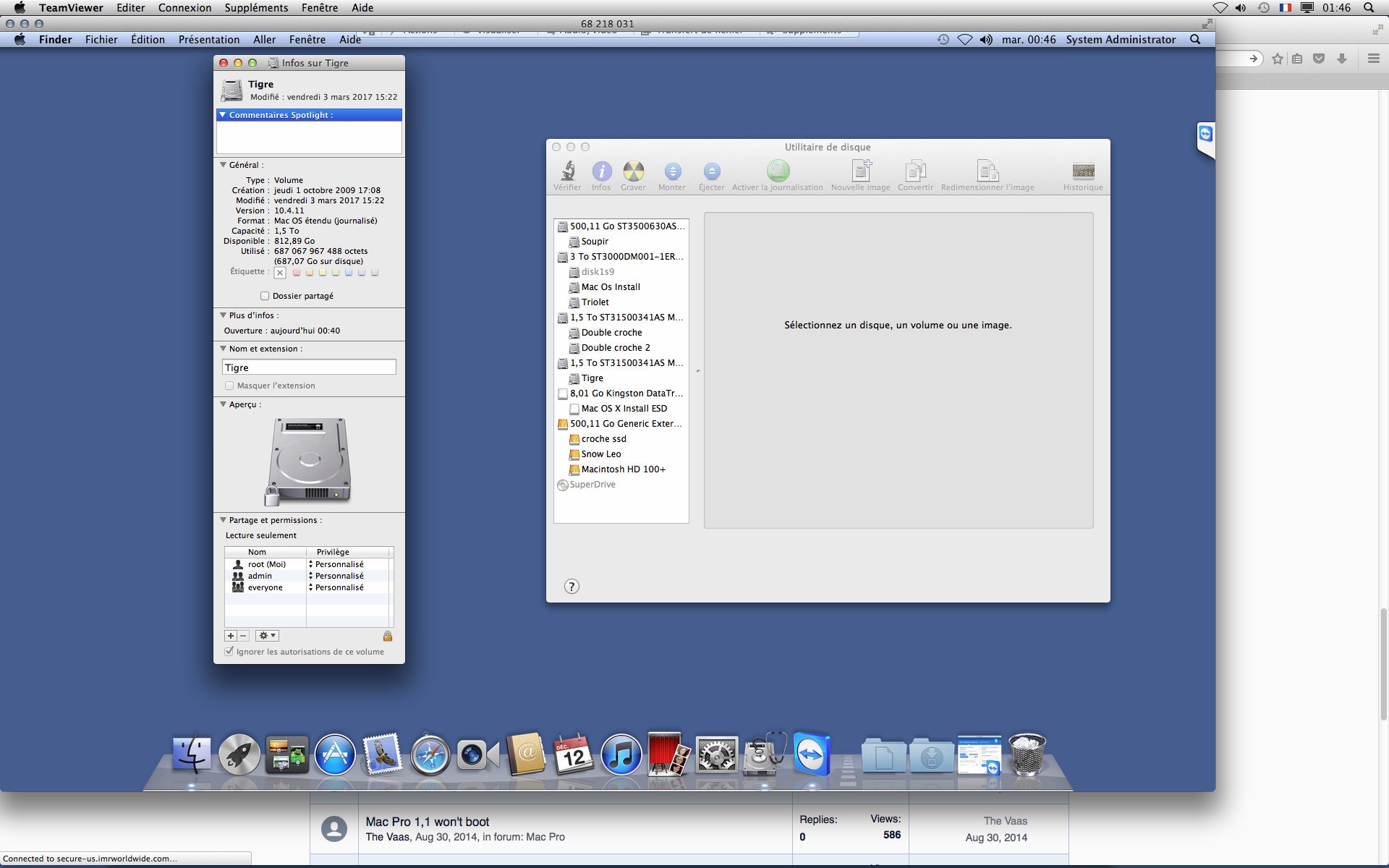Open Contacts address book in the Dock
Image resolution: width=1389 pixels, height=868 pixels.
click(525, 754)
